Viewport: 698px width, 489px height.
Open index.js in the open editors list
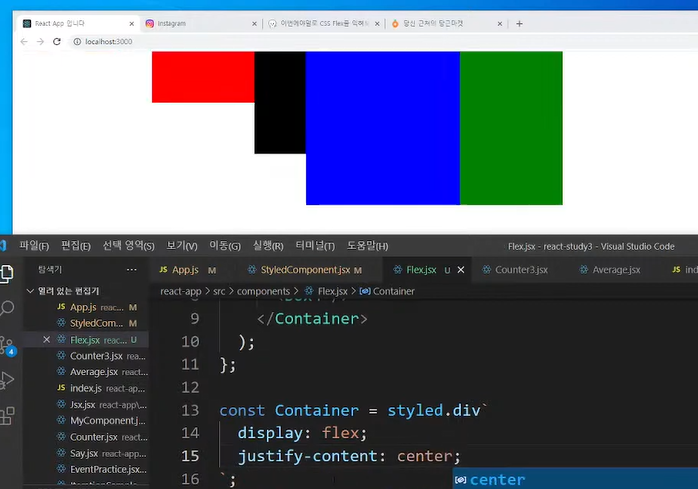click(86, 388)
